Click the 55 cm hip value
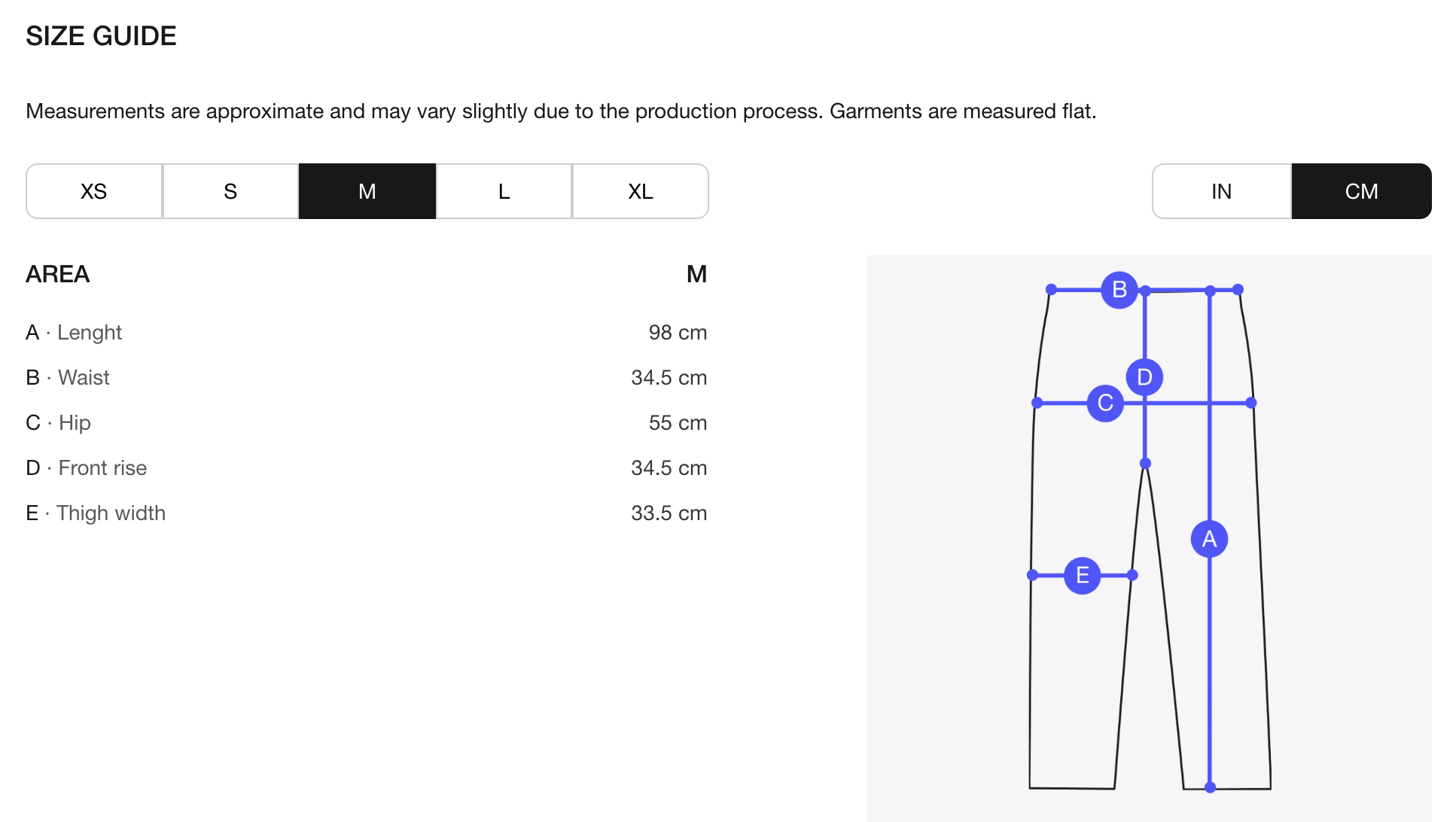This screenshot has height=822, width=1456. [x=678, y=423]
